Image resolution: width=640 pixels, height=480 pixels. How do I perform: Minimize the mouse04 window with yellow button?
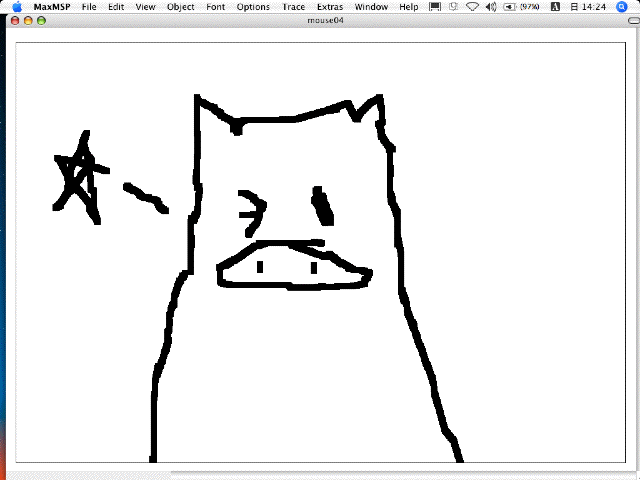pos(28,20)
